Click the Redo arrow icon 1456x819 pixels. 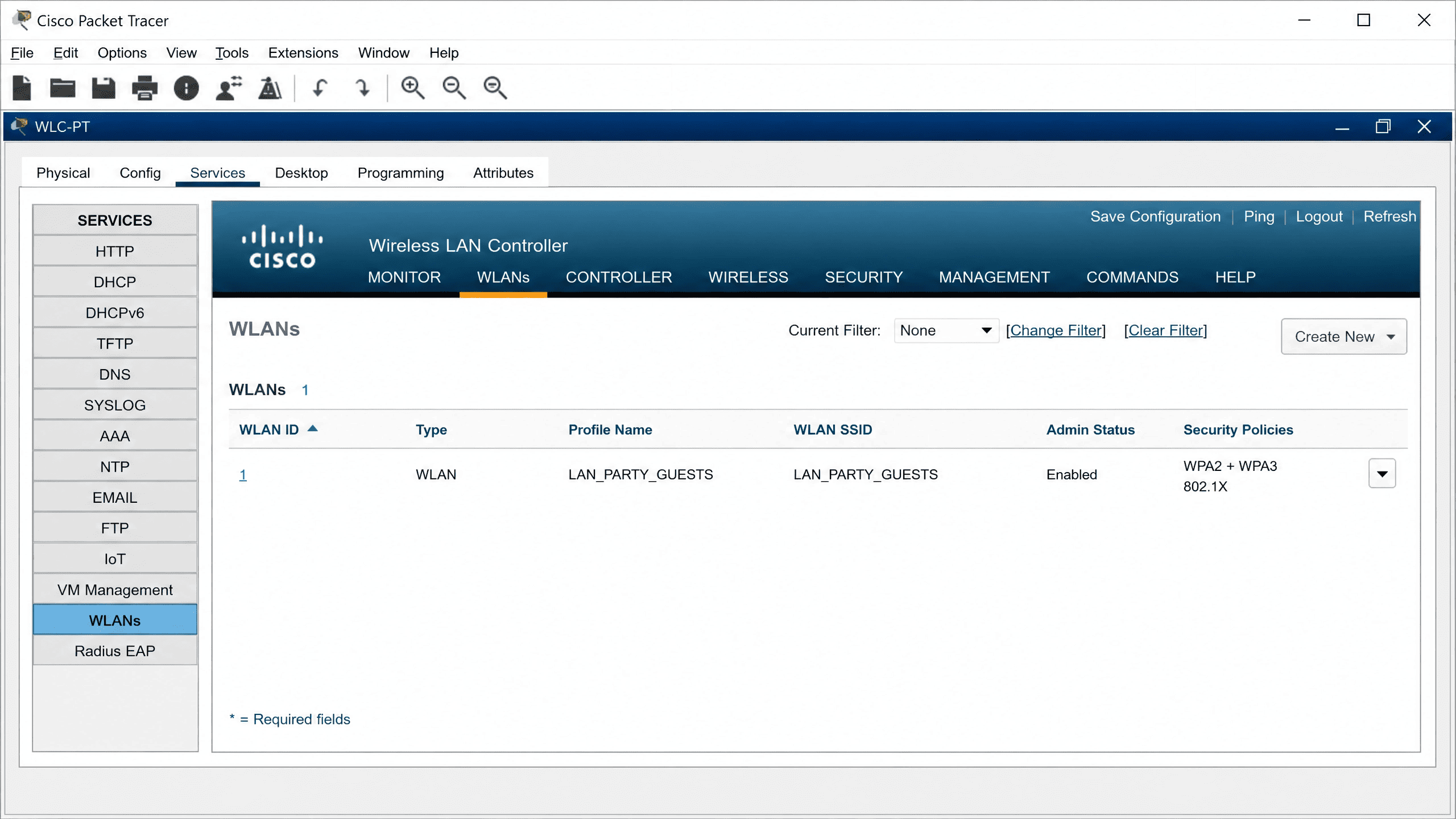pos(362,88)
